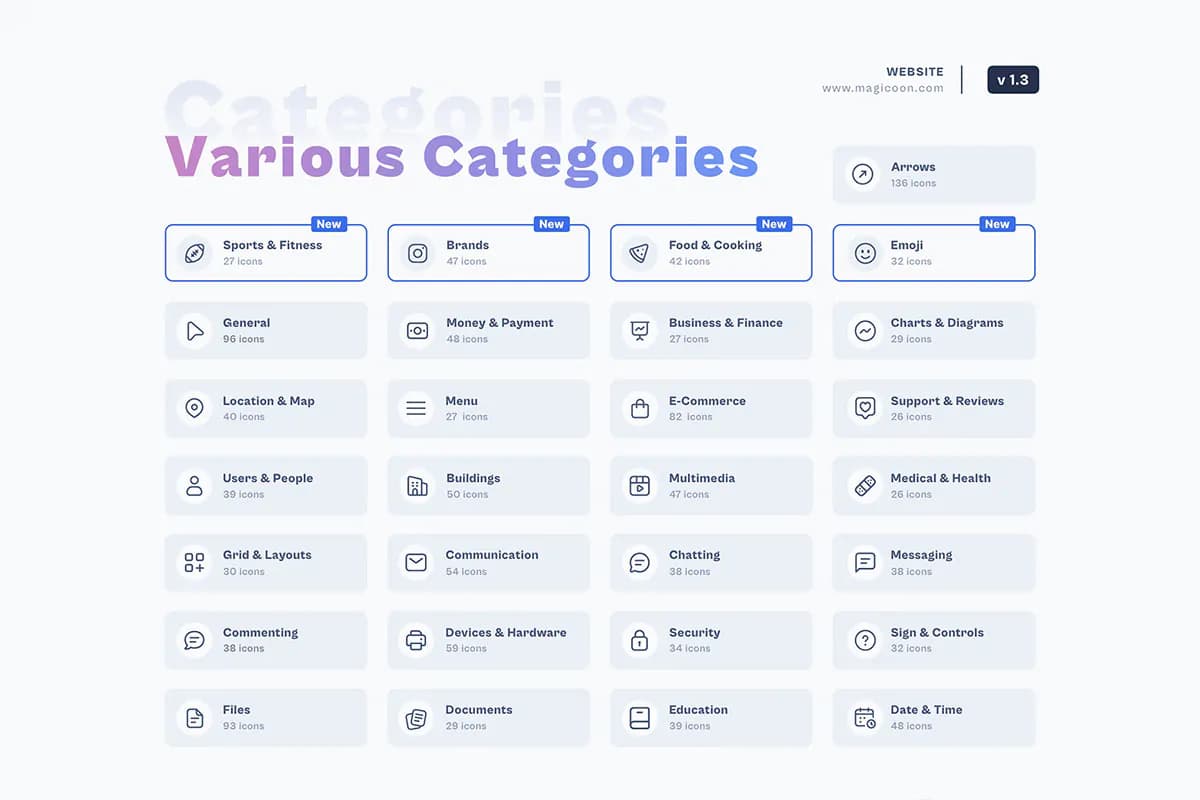Open the Date & Time calendar icon
The image size is (1200, 800).
(866, 718)
